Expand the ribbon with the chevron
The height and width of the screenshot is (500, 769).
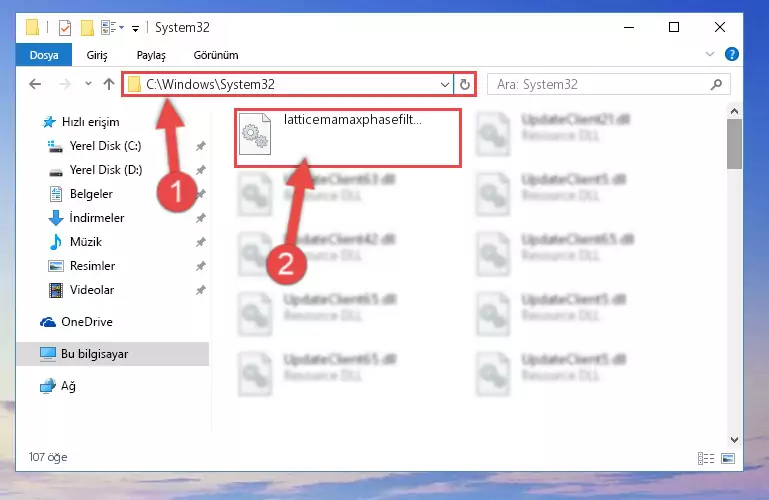709,54
